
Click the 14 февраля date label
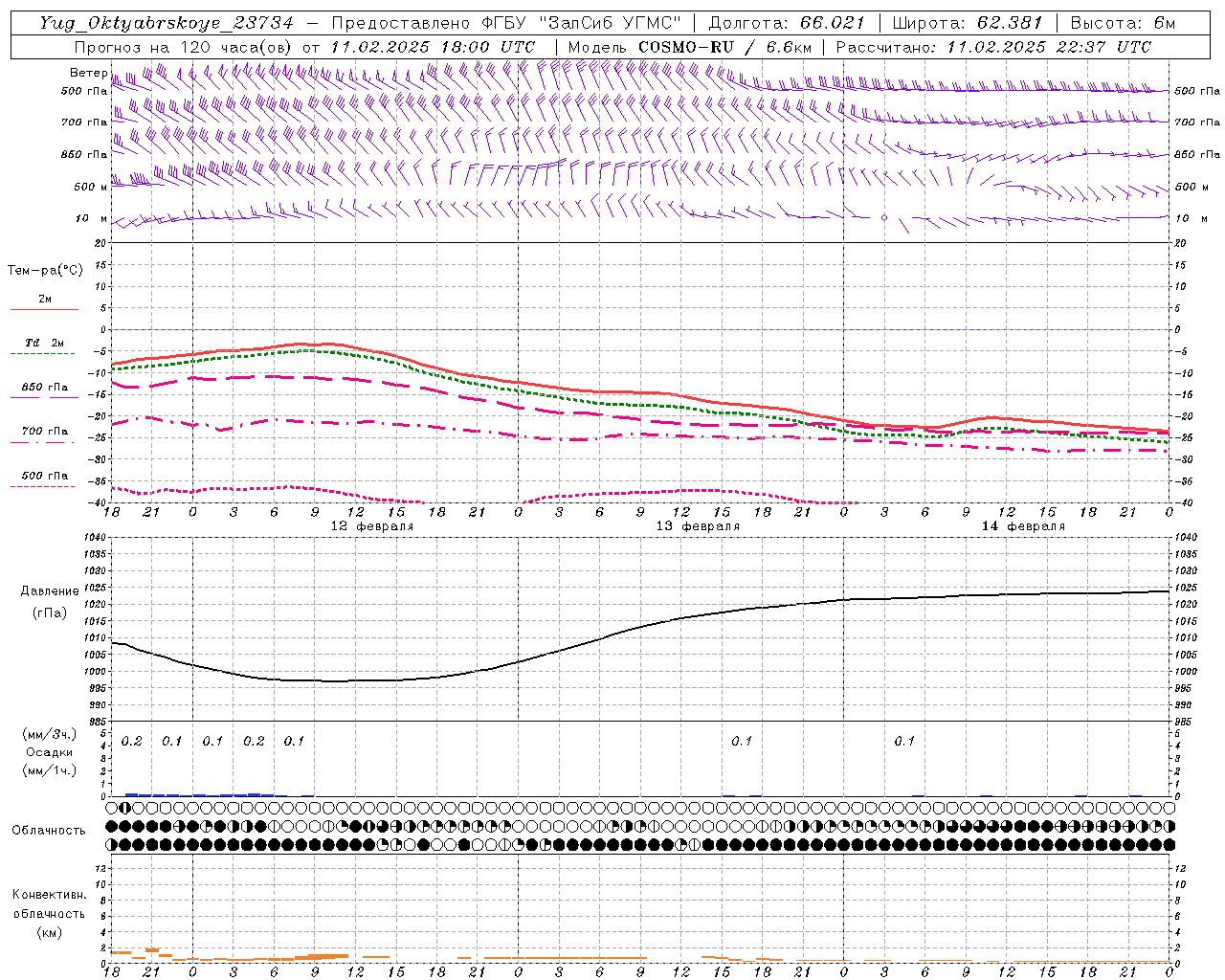click(x=1023, y=526)
